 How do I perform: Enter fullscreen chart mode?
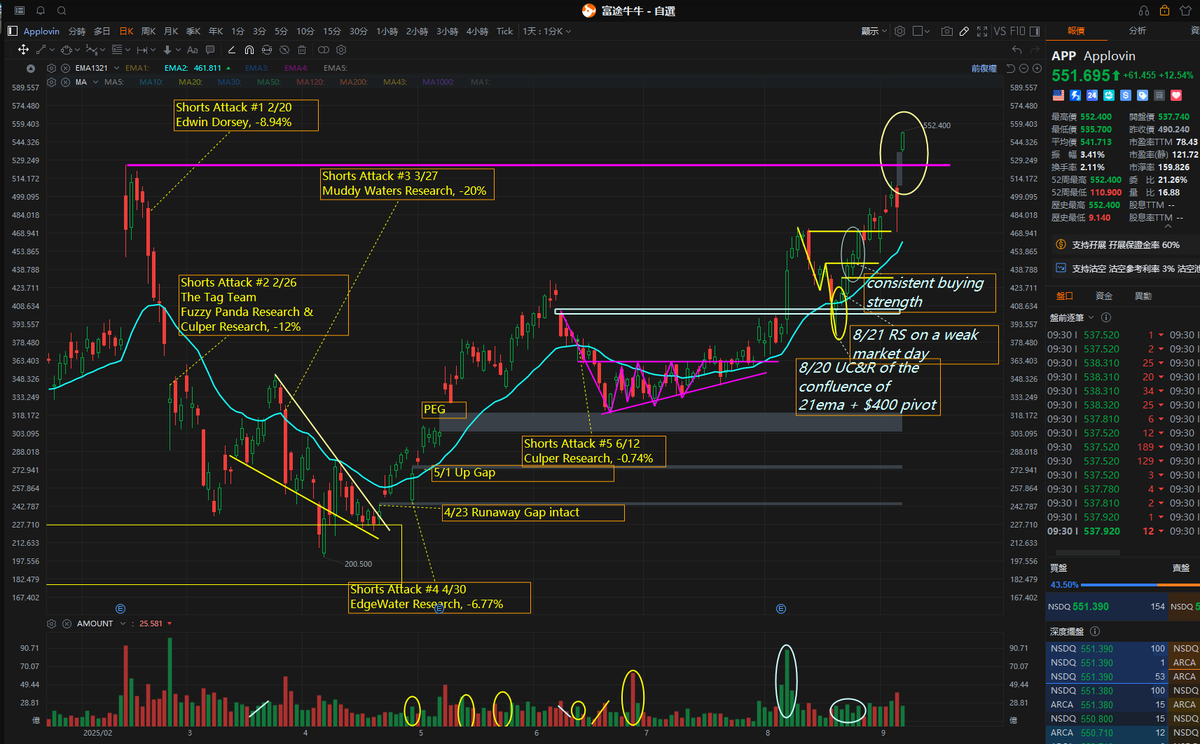pyautogui.click(x=981, y=31)
